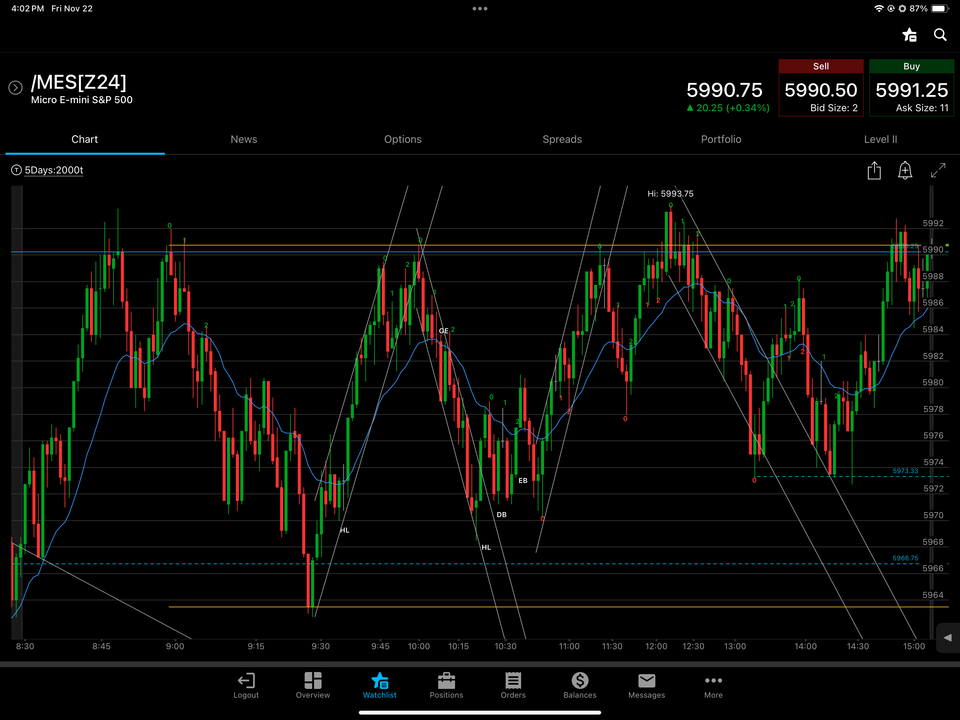The width and height of the screenshot is (960, 720).
Task: Tap the Hi: 5993.75 chart label
Action: (x=670, y=193)
